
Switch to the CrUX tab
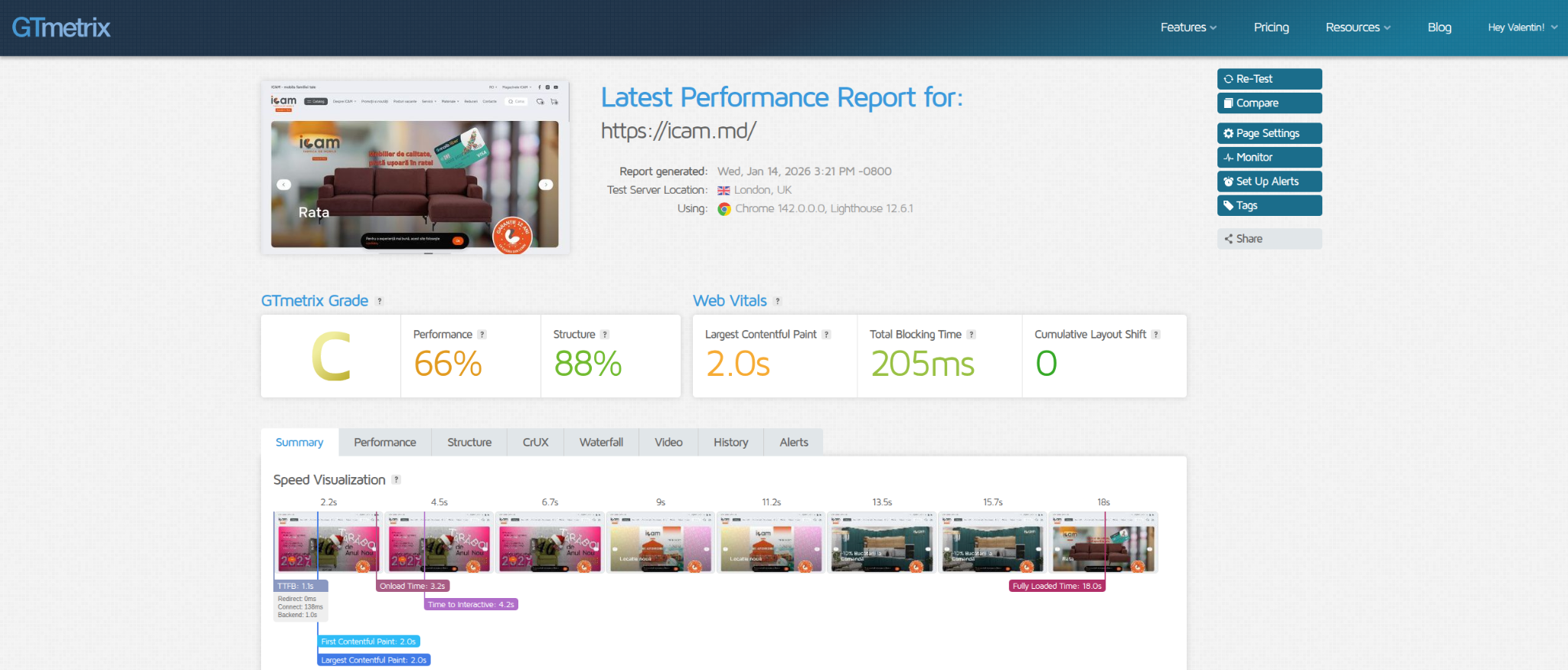[535, 443]
